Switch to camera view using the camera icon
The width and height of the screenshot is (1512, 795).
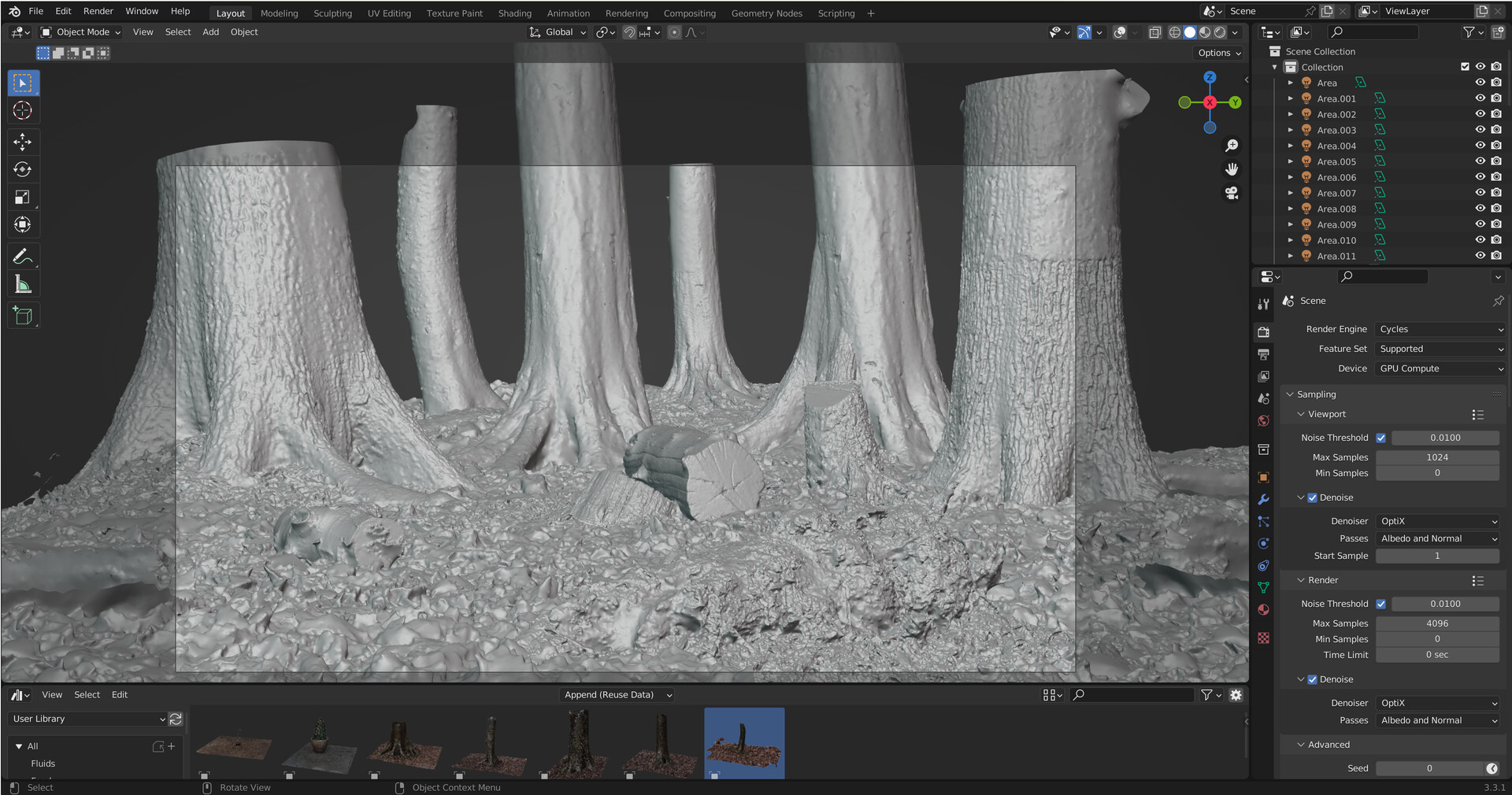pos(1231,193)
